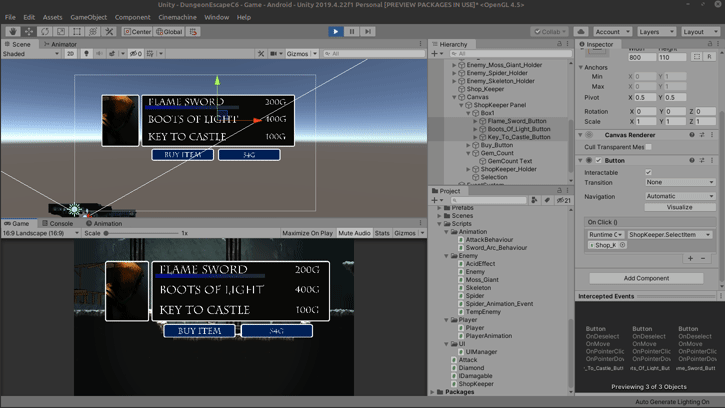Open the Layout dropdown
The width and height of the screenshot is (725, 408).
(x=700, y=31)
